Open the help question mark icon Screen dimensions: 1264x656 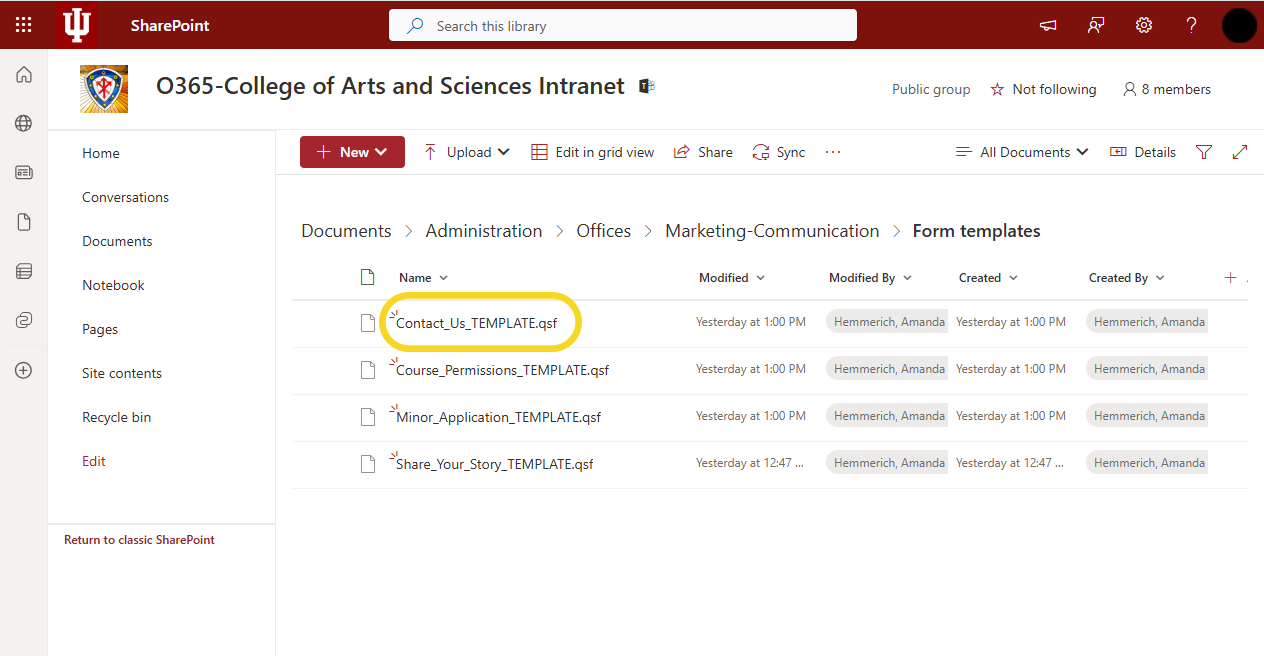(1191, 25)
